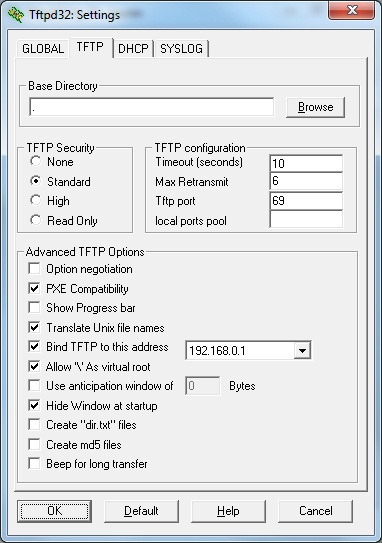Select None TFTP security option
The height and width of the screenshot is (543, 382).
click(35, 161)
